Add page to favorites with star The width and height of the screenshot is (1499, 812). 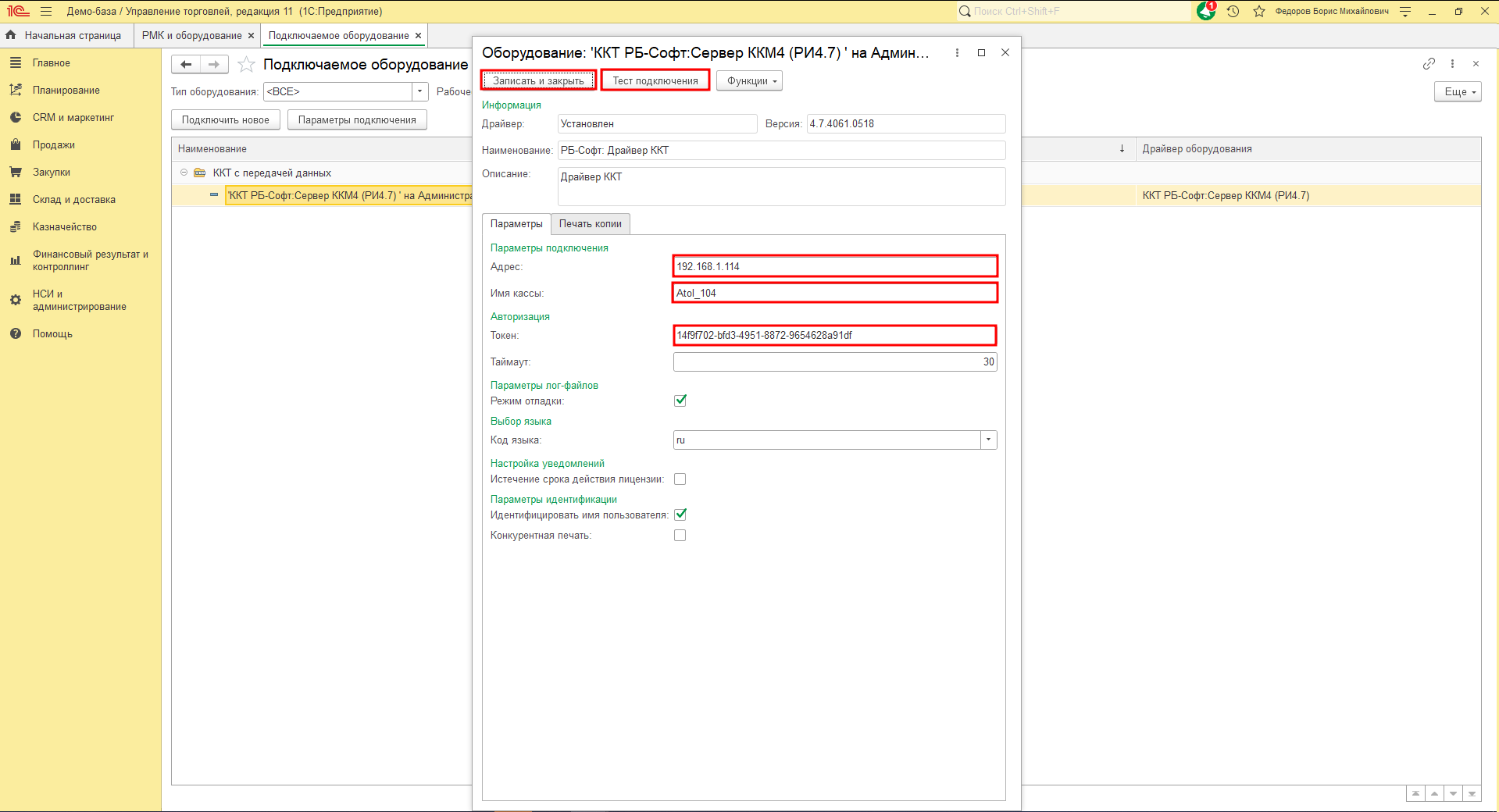tap(246, 65)
